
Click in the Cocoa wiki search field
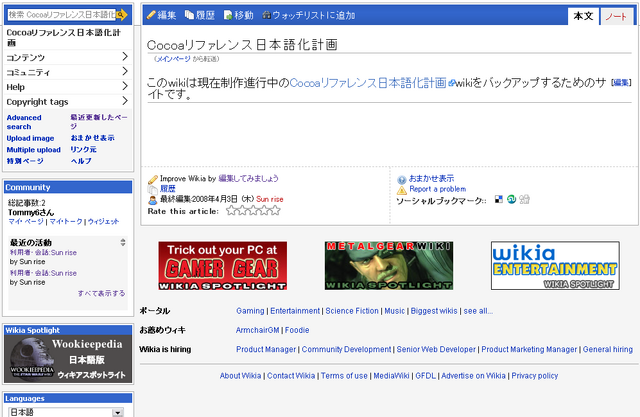click(x=62, y=15)
